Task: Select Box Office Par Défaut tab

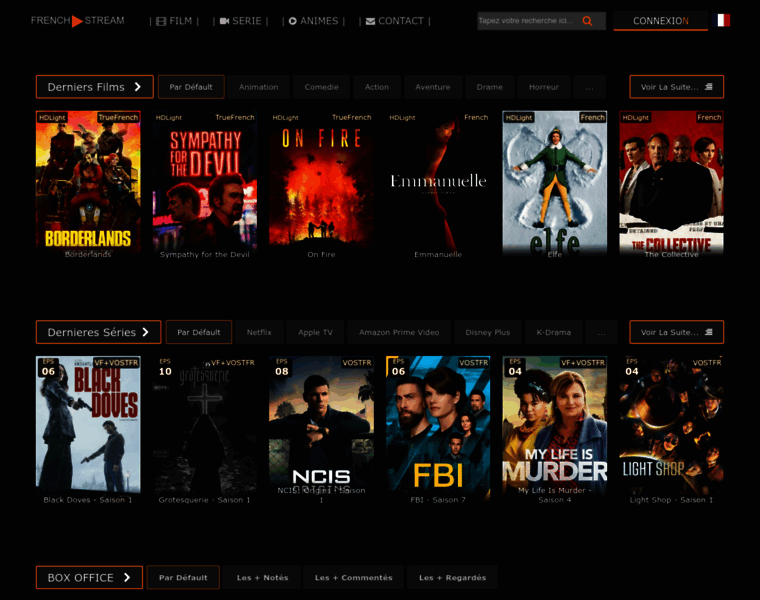Action: pos(183,577)
